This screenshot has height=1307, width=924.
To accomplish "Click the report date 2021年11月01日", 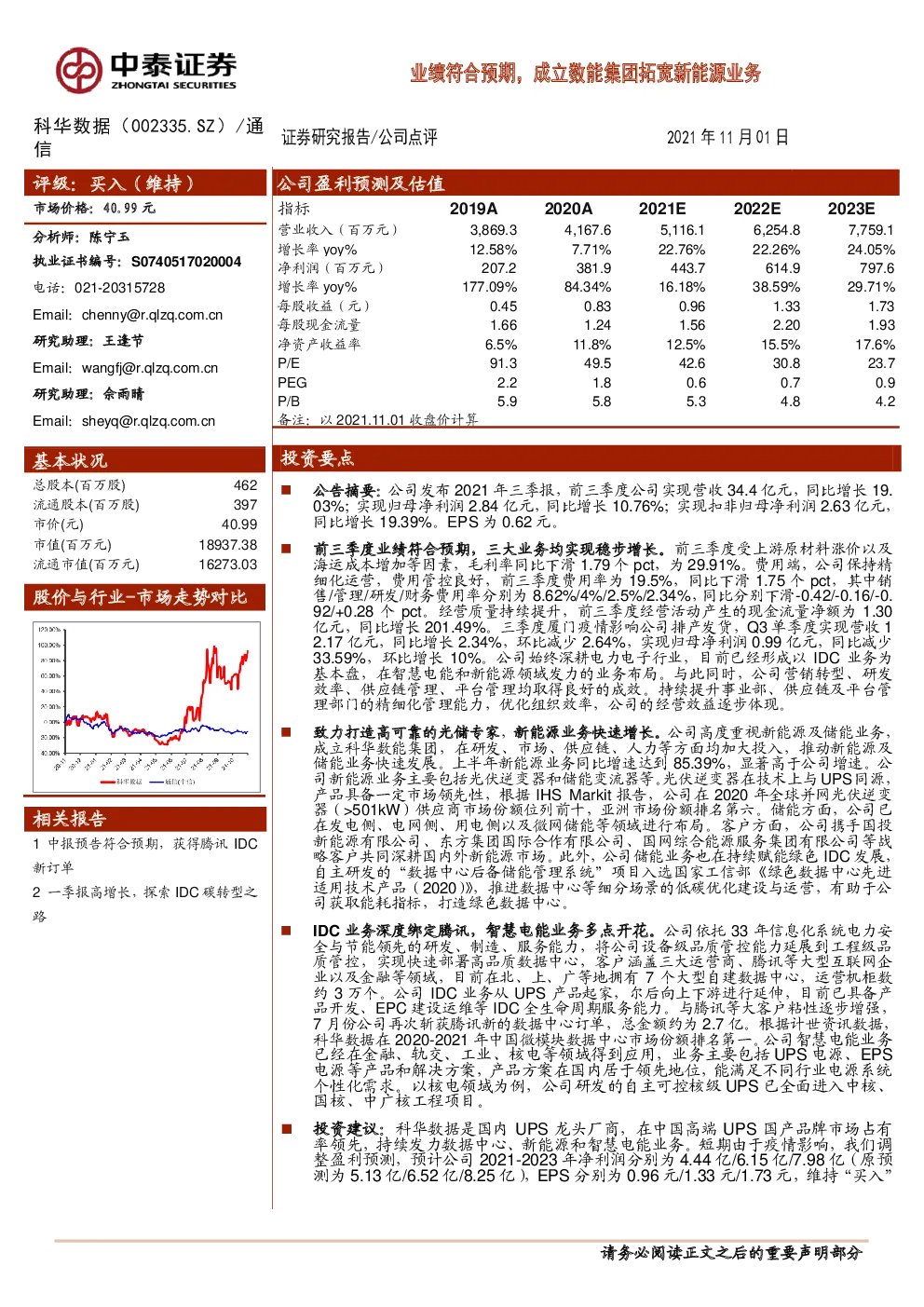I will pos(727,137).
